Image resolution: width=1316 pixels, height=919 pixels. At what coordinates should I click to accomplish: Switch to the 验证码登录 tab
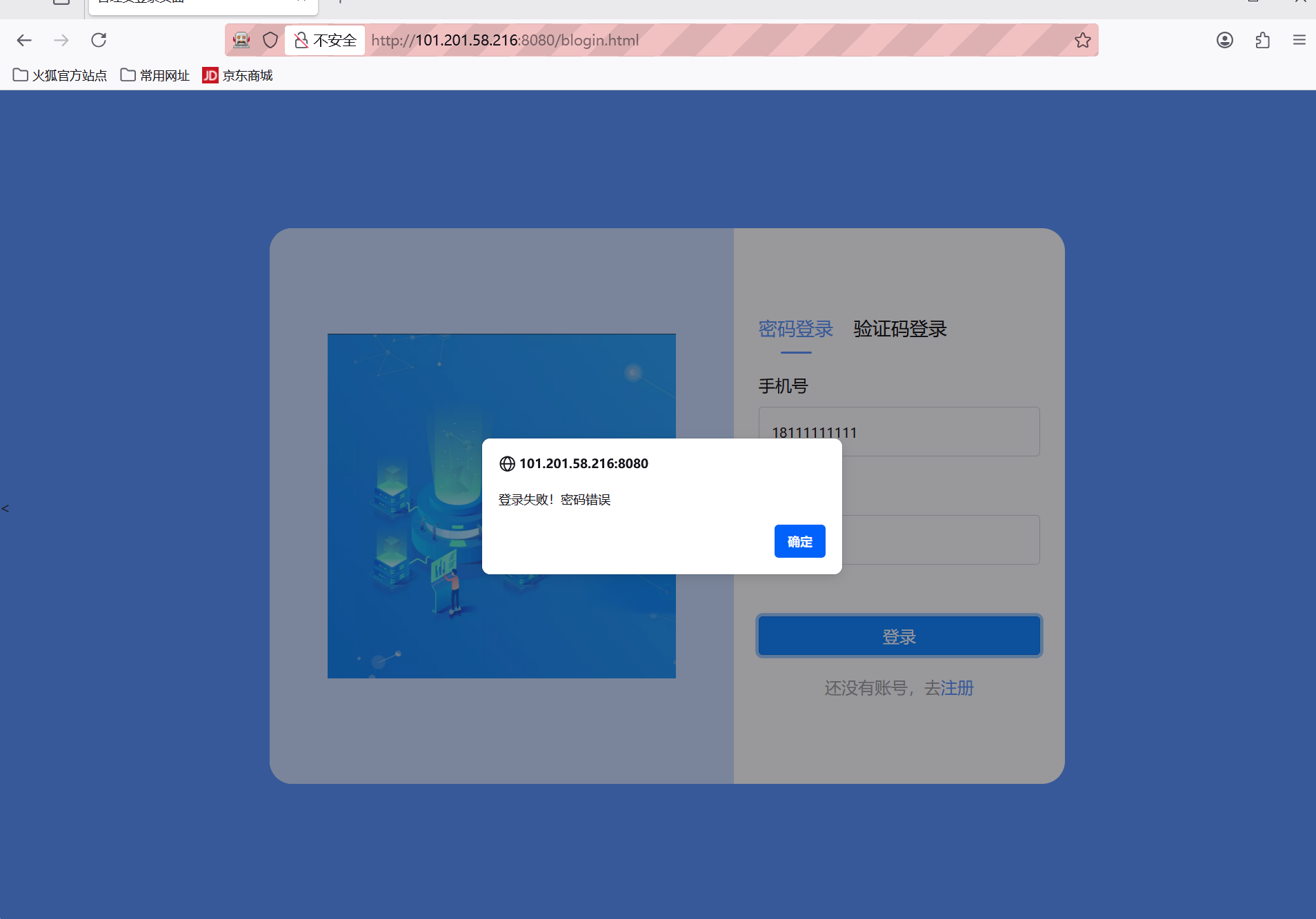pos(900,329)
